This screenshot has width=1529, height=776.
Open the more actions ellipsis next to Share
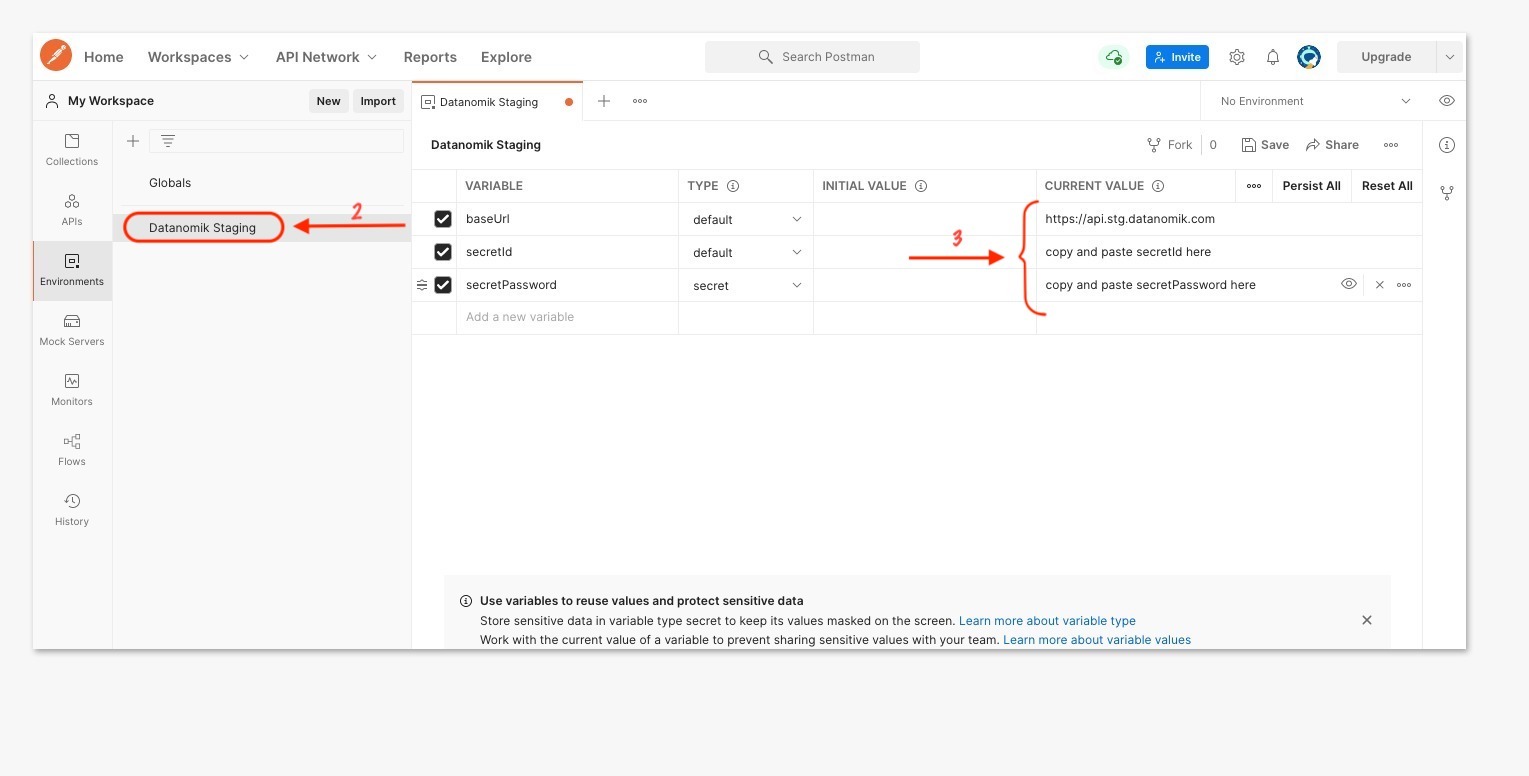(x=1391, y=145)
